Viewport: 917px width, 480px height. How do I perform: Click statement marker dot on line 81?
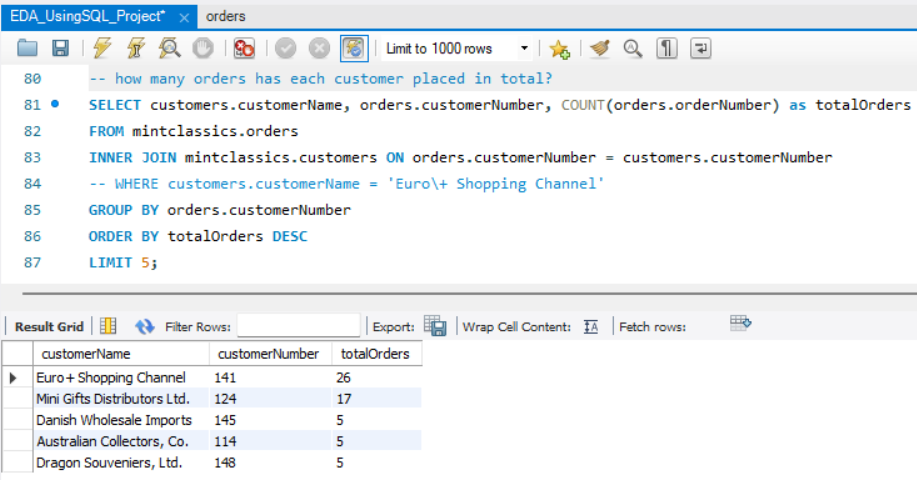click(x=55, y=104)
